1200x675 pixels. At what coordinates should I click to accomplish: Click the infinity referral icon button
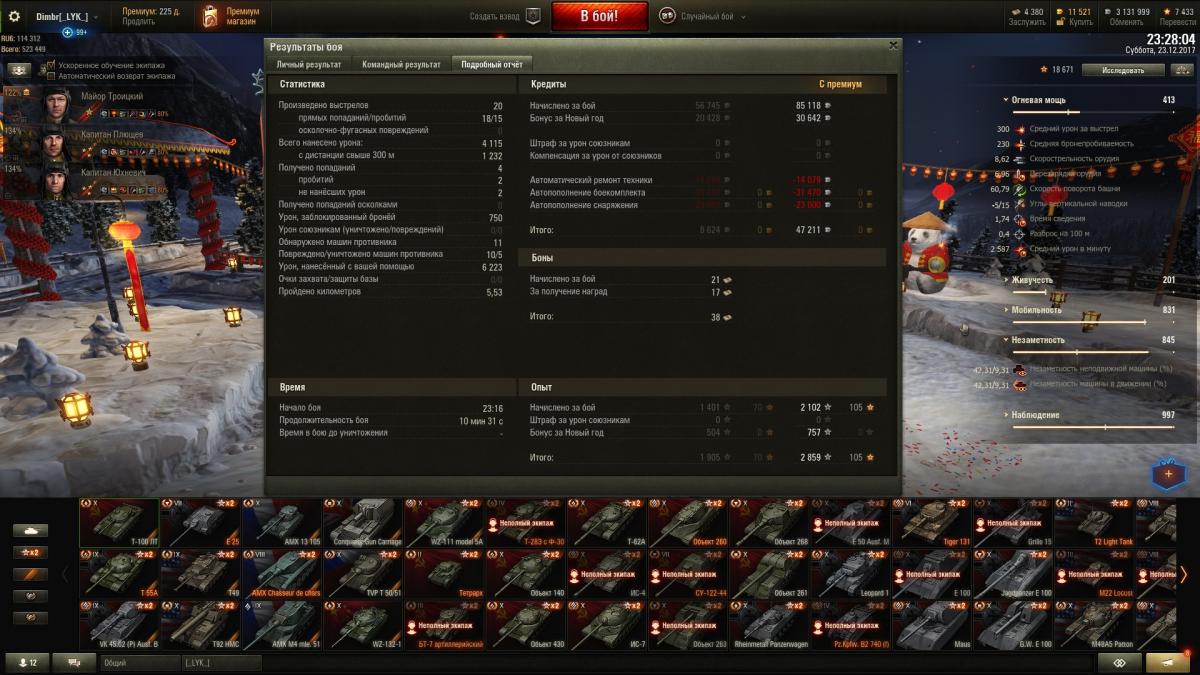[1120, 662]
